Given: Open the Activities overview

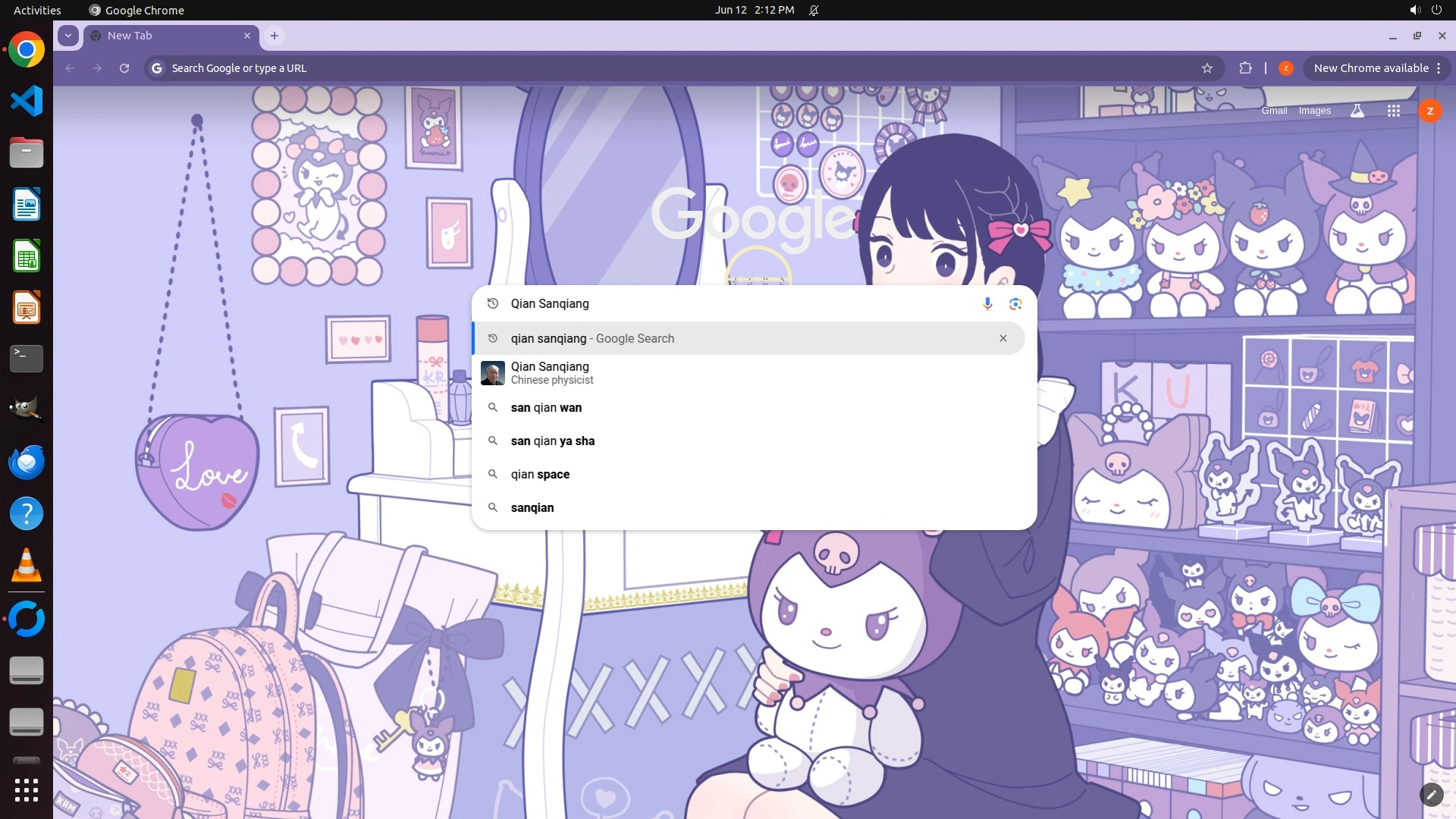Looking at the screenshot, I should click(37, 10).
